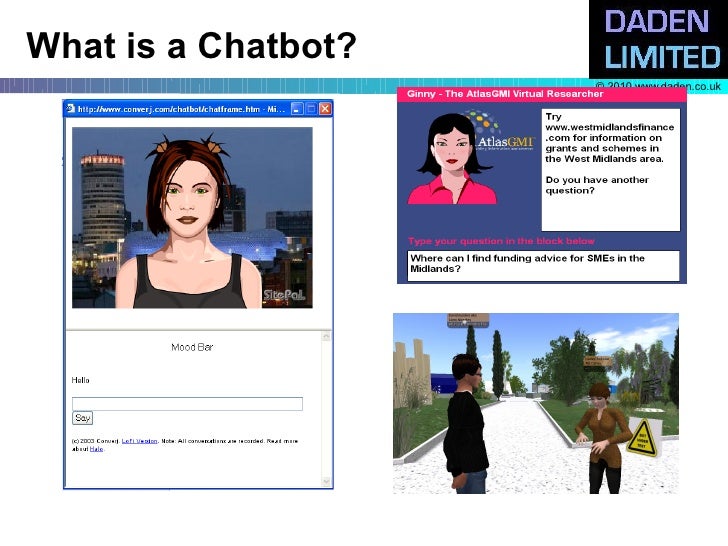The width and height of the screenshot is (728, 546).
Task: Click the Say button in chatbot window
Action: point(83,418)
